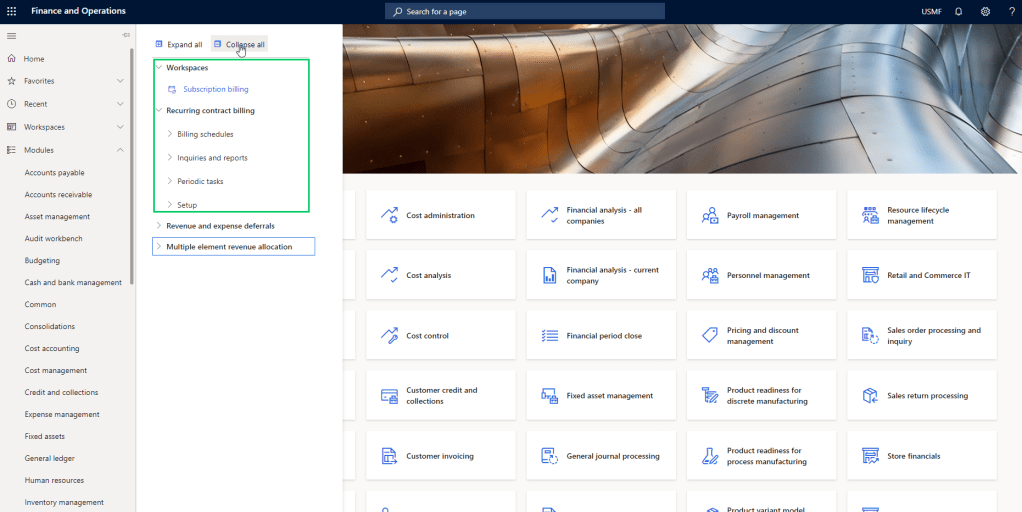Click the Search for a page field
The width and height of the screenshot is (1022, 512).
pyautogui.click(x=525, y=11)
